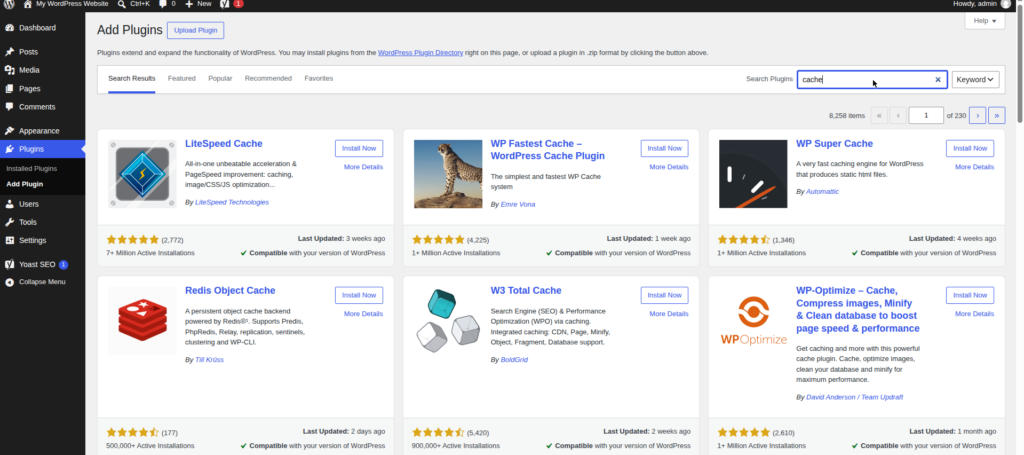Click the current page number field
Screen dimensions: 1024x455
coord(926,115)
